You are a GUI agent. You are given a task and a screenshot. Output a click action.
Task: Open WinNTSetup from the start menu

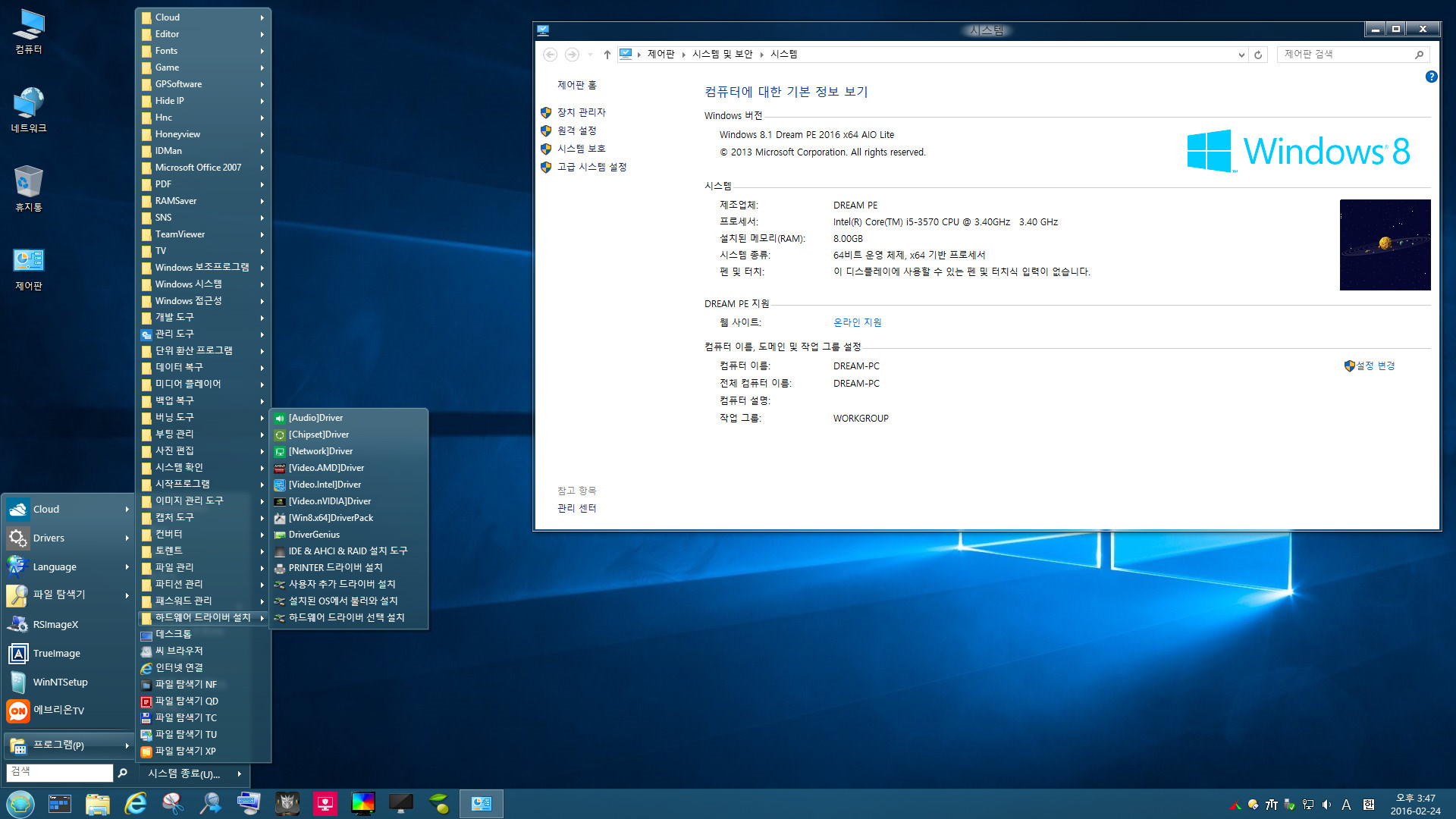[68, 682]
